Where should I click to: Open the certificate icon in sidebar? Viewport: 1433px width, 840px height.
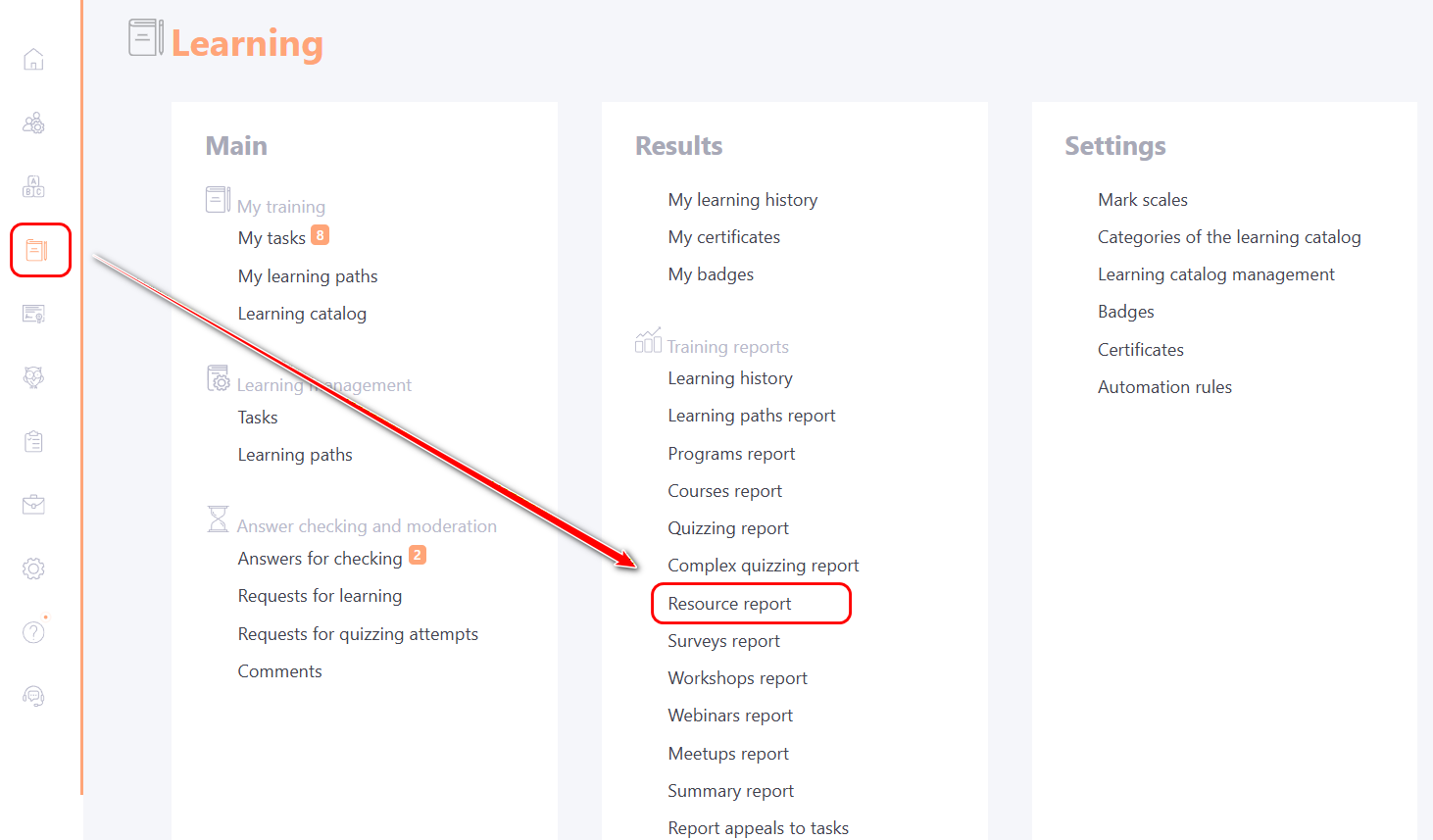pyautogui.click(x=33, y=314)
